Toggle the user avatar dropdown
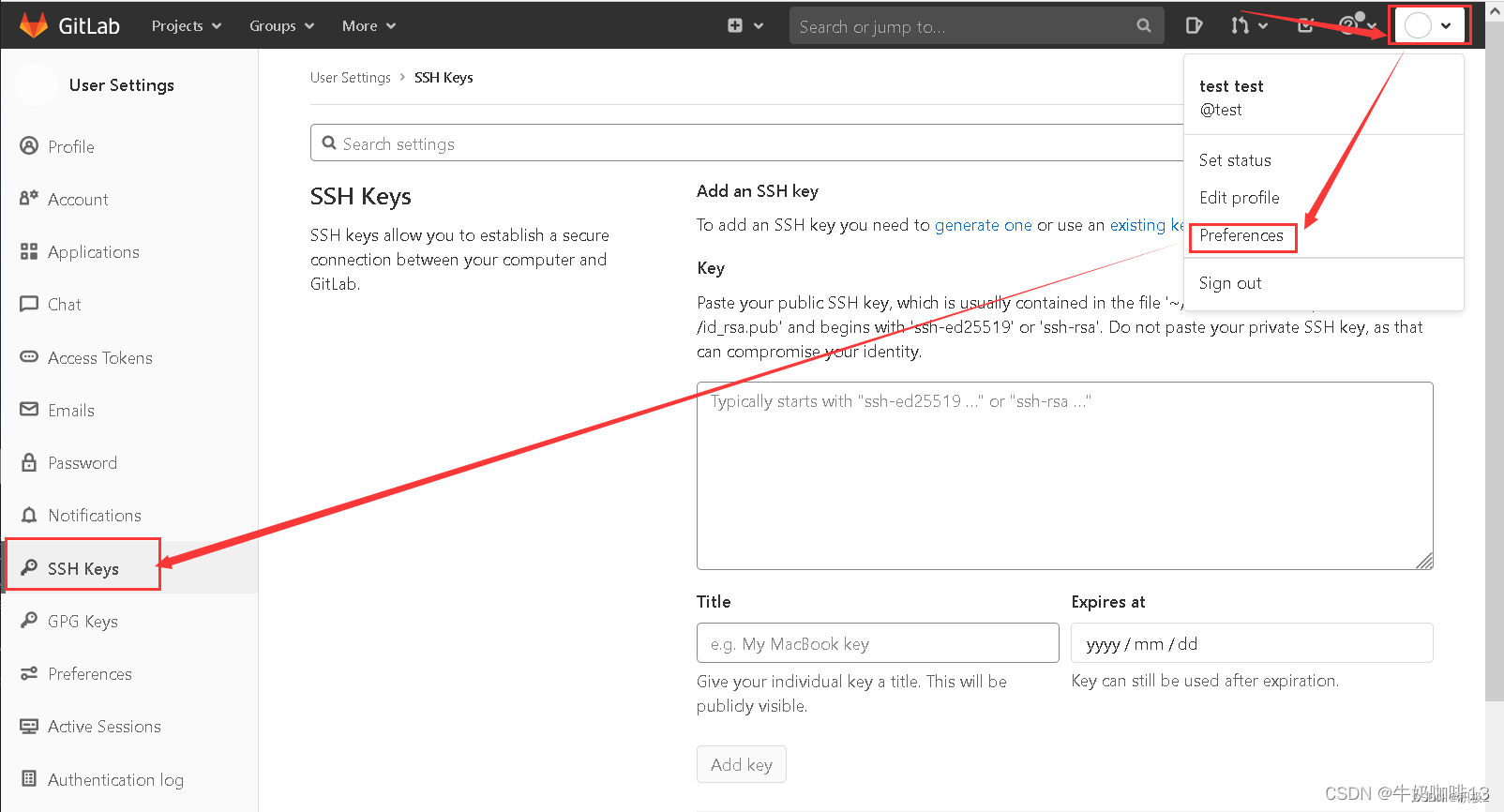The image size is (1504, 812). pos(1429,25)
